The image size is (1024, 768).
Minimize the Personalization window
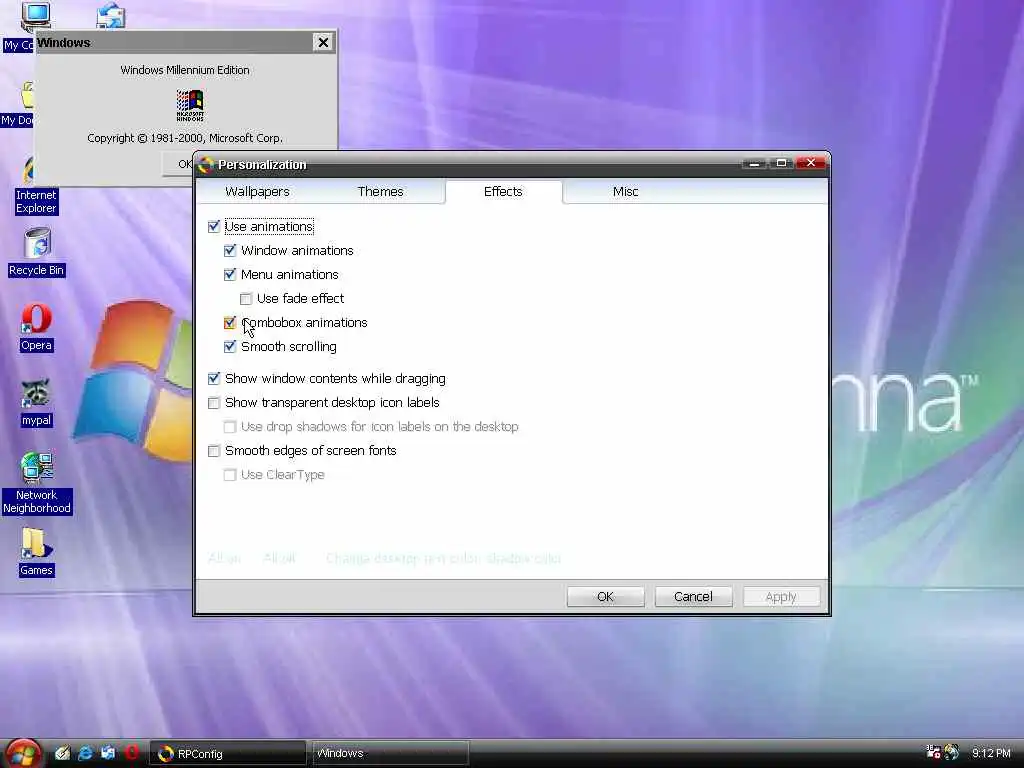754,163
